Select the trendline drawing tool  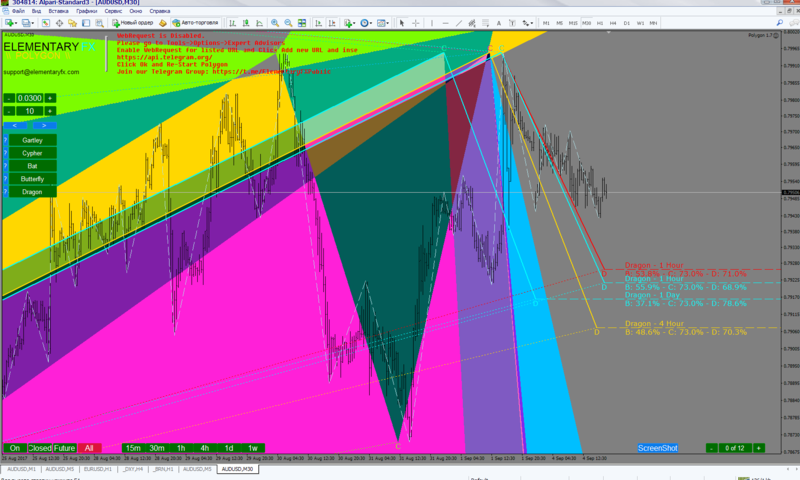click(x=458, y=23)
